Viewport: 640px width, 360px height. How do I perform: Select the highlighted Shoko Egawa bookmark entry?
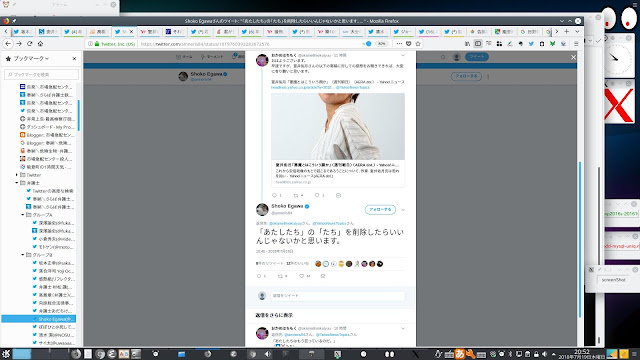pos(39,319)
